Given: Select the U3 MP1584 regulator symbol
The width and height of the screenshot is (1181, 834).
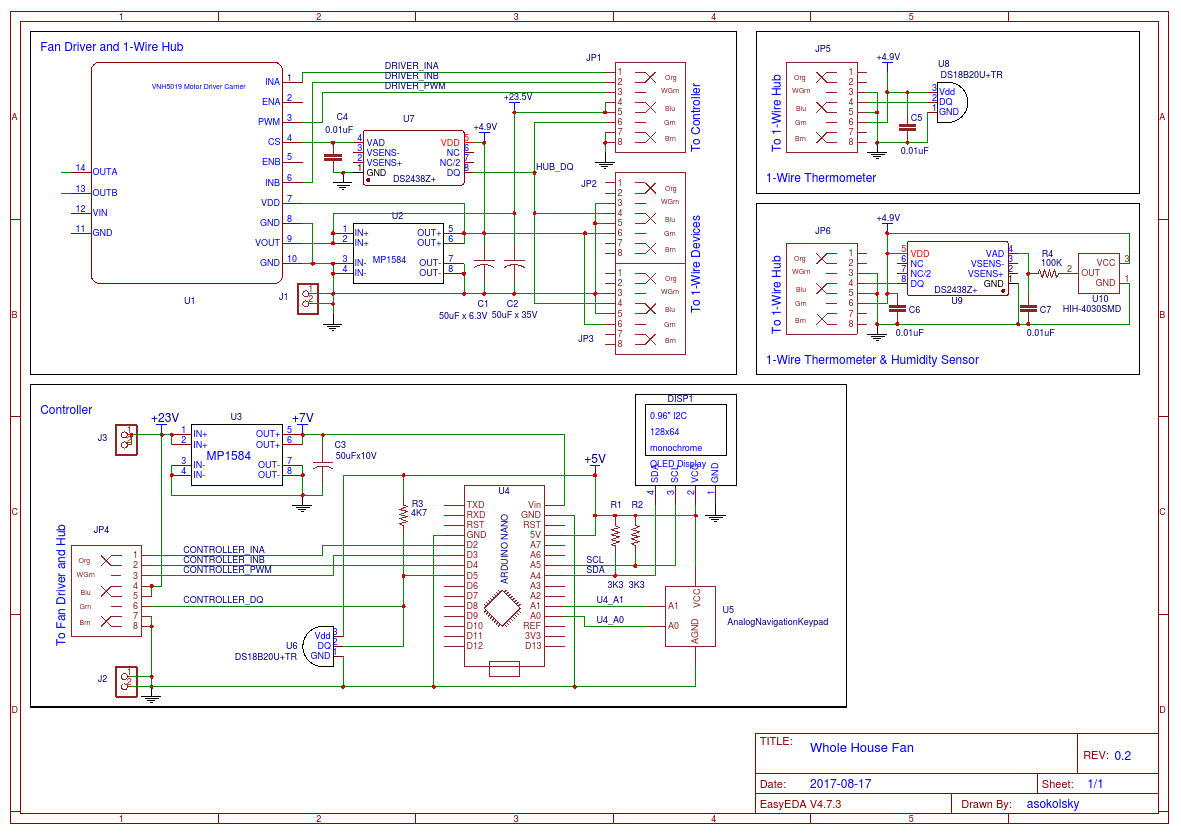Looking at the screenshot, I should point(237,454).
